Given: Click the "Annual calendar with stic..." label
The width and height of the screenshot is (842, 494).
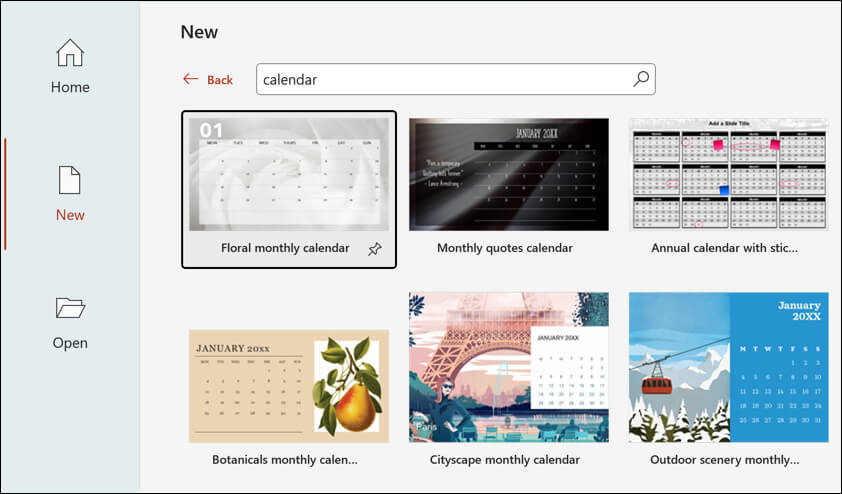Looking at the screenshot, I should pyautogui.click(x=724, y=248).
